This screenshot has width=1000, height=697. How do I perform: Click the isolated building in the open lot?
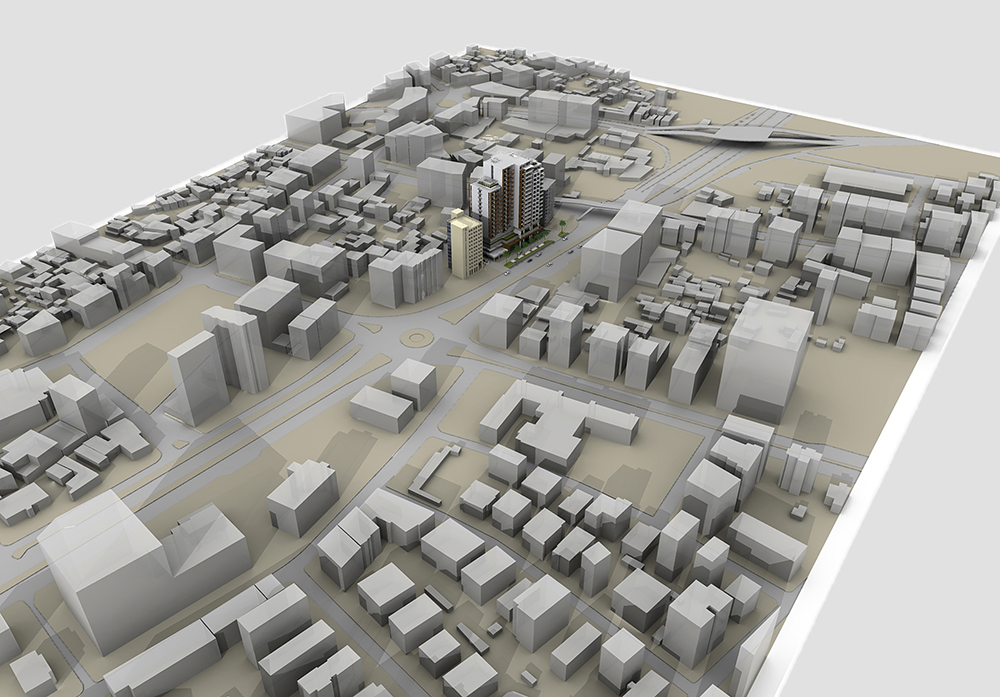tap(302, 497)
